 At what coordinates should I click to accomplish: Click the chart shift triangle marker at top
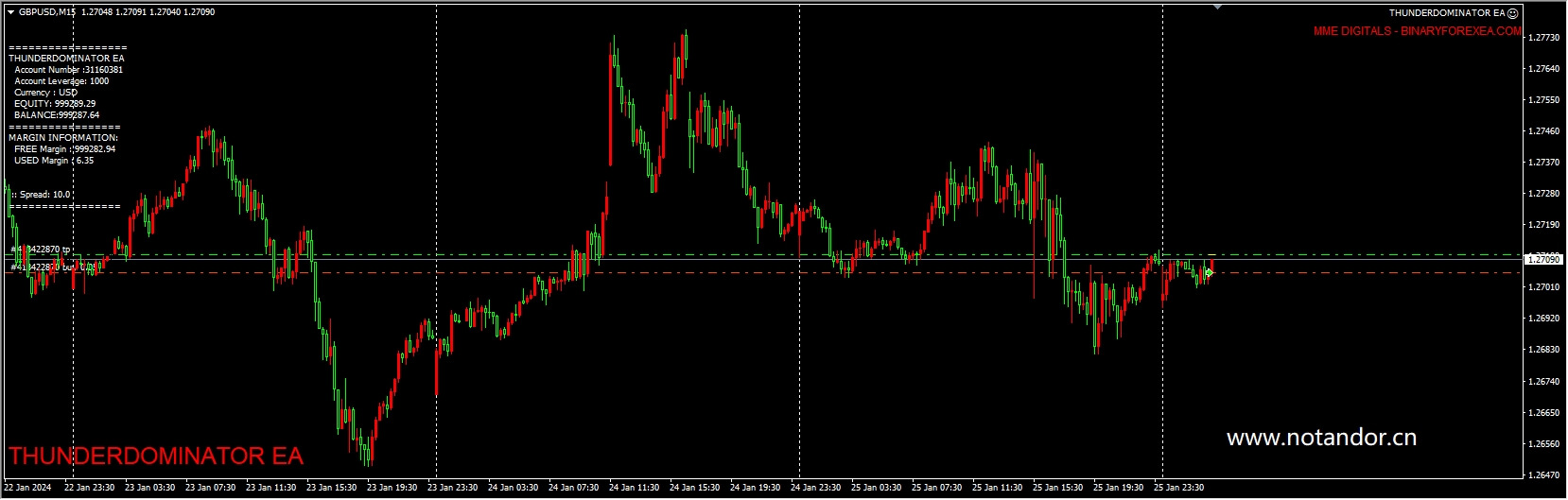(1217, 7)
